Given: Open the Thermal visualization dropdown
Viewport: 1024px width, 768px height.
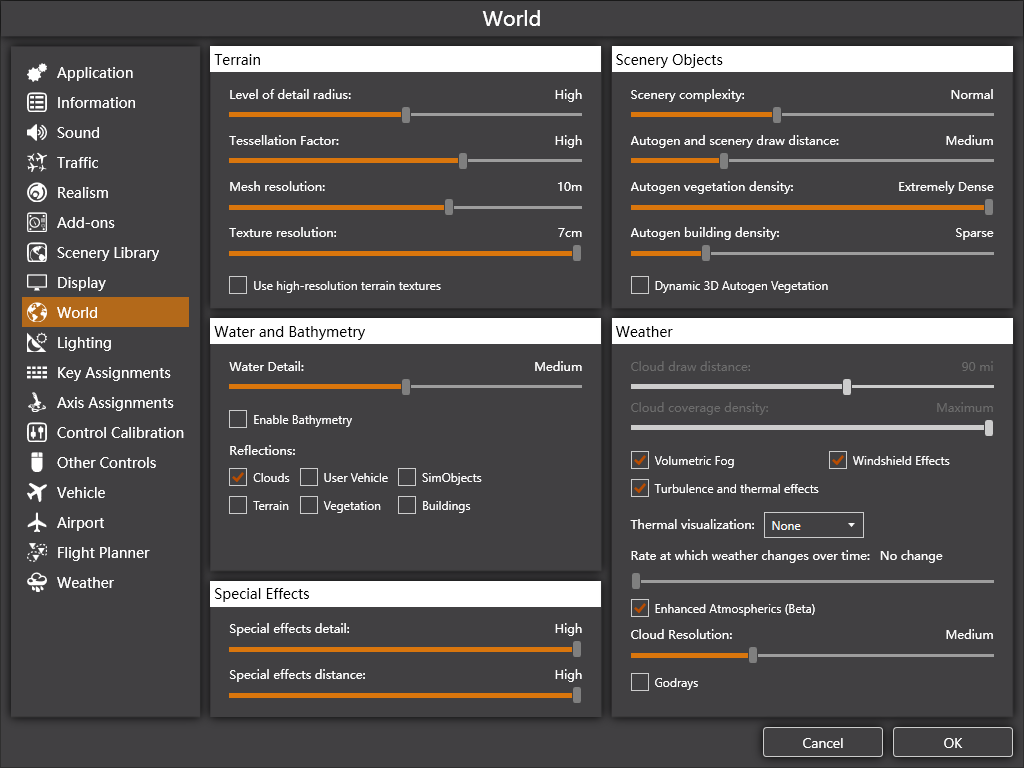Looking at the screenshot, I should 813,525.
